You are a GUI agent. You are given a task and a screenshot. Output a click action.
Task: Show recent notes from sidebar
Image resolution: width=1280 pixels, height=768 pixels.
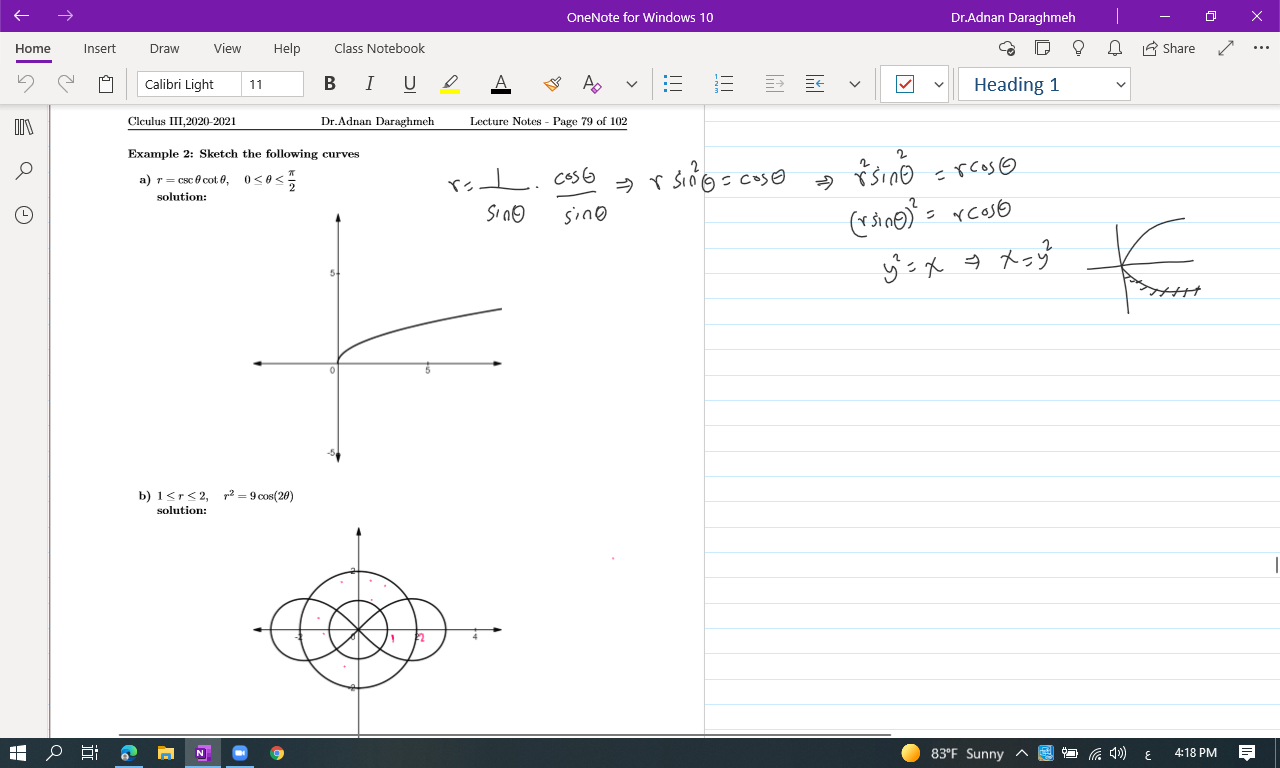click(x=24, y=215)
